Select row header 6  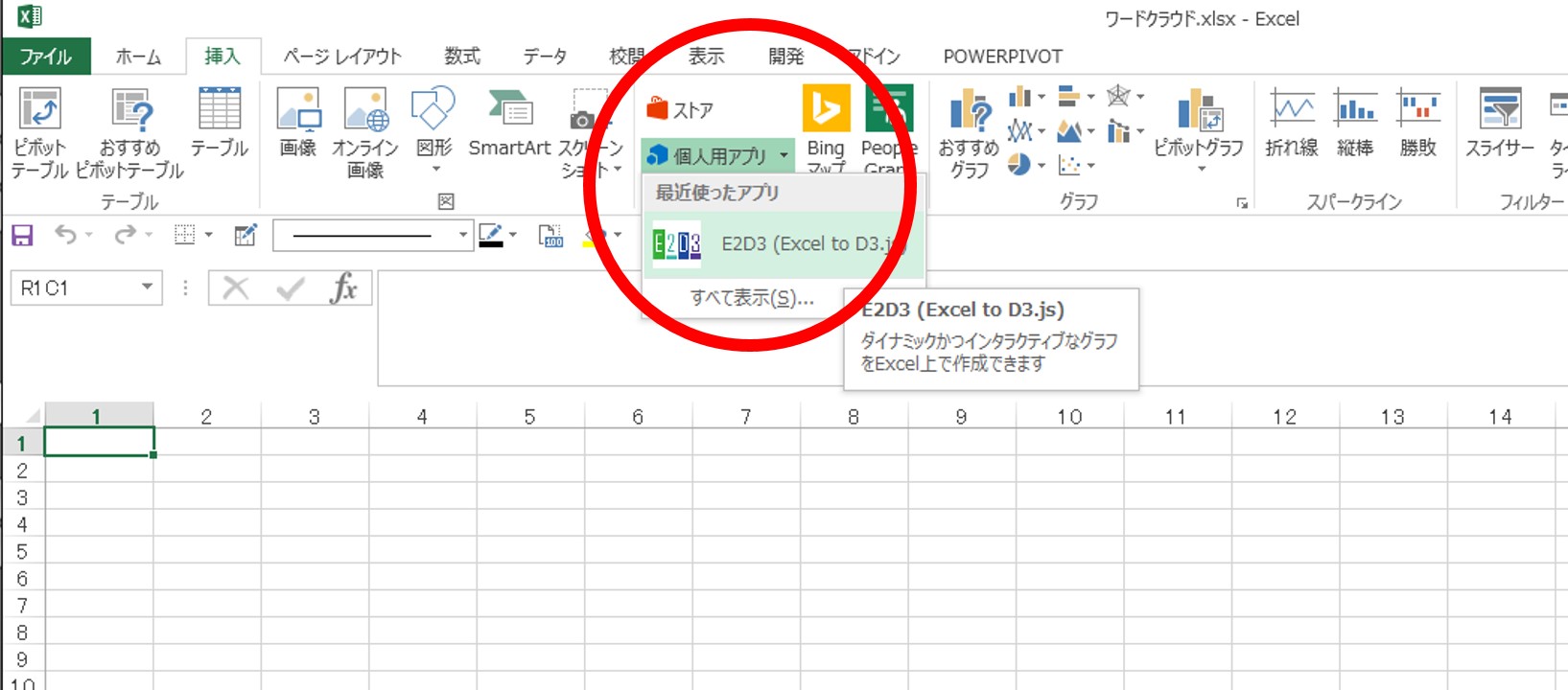(x=22, y=579)
